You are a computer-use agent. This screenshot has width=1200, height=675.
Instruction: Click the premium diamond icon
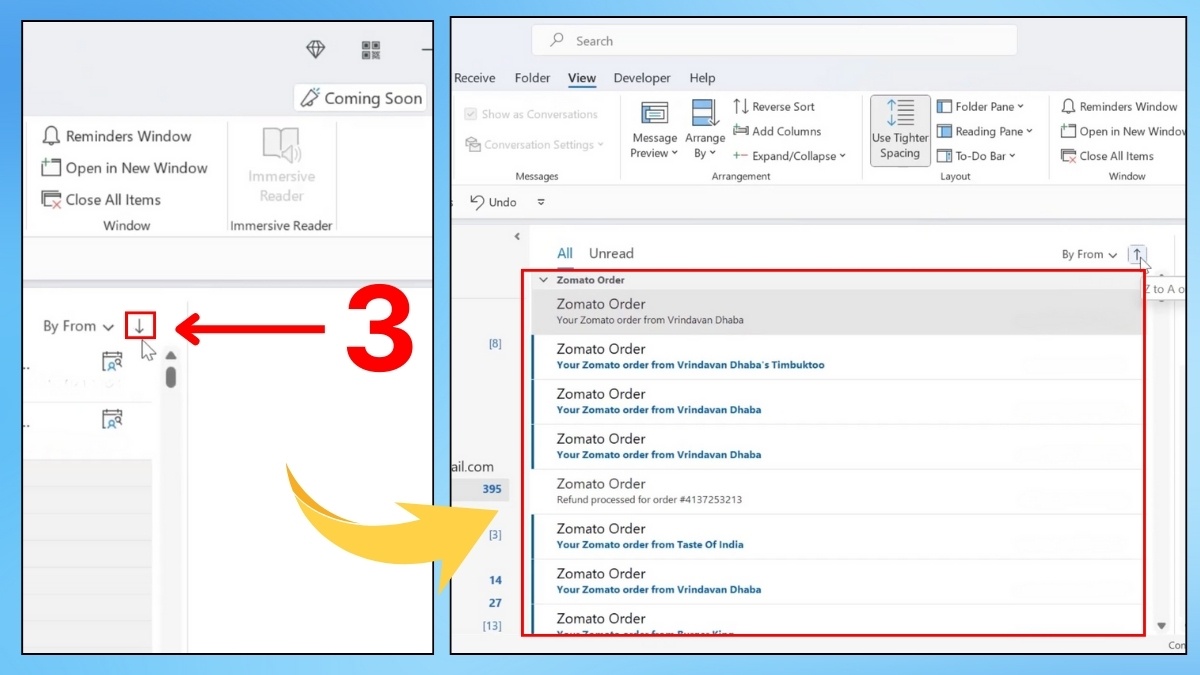(x=316, y=49)
